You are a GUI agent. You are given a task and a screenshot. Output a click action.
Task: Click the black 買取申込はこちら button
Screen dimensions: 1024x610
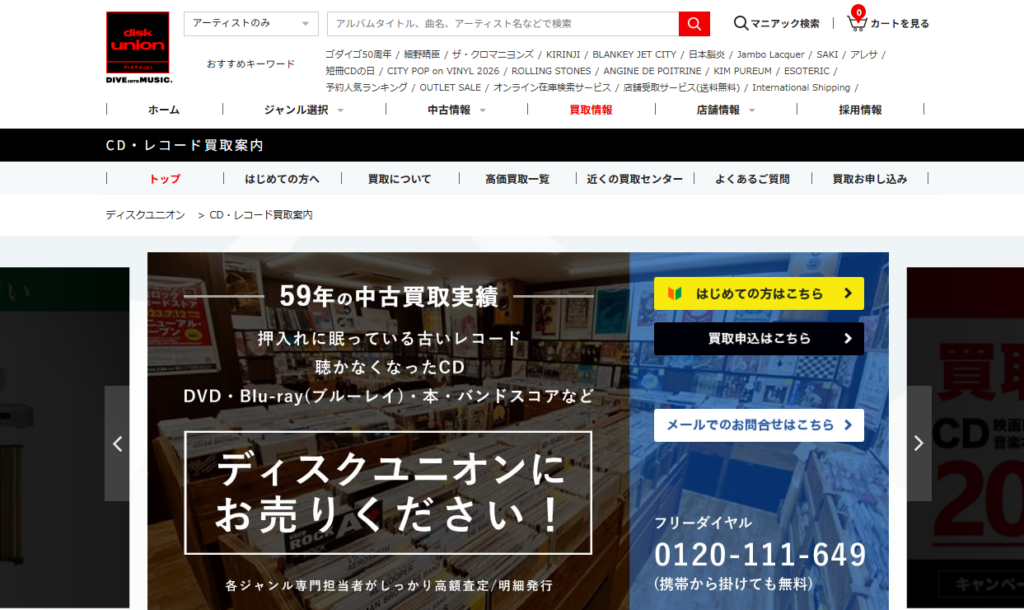click(759, 338)
